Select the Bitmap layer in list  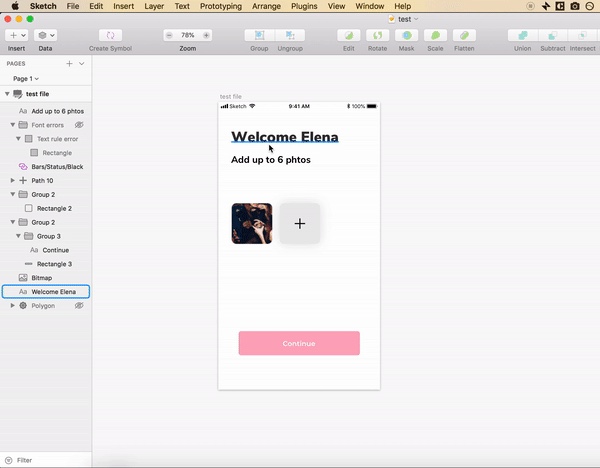point(41,278)
